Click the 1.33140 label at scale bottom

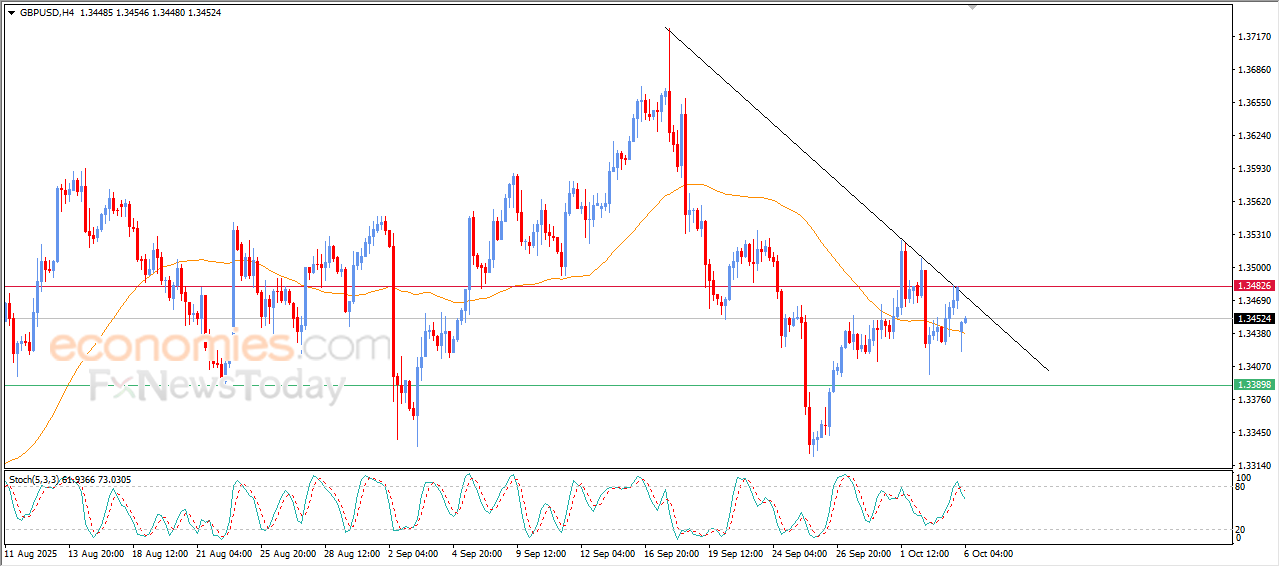click(1254, 466)
